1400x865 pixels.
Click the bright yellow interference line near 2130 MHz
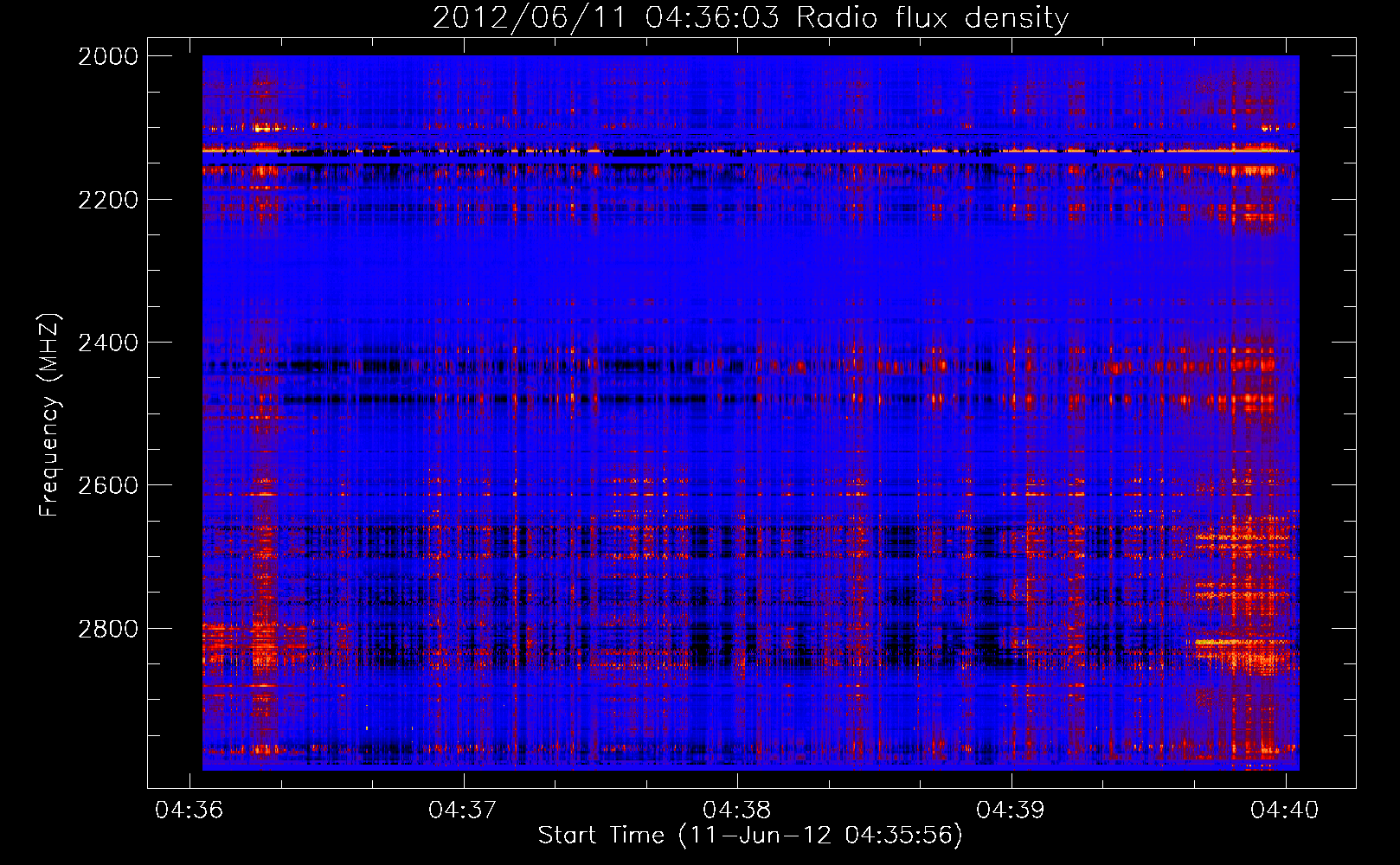[750, 151]
